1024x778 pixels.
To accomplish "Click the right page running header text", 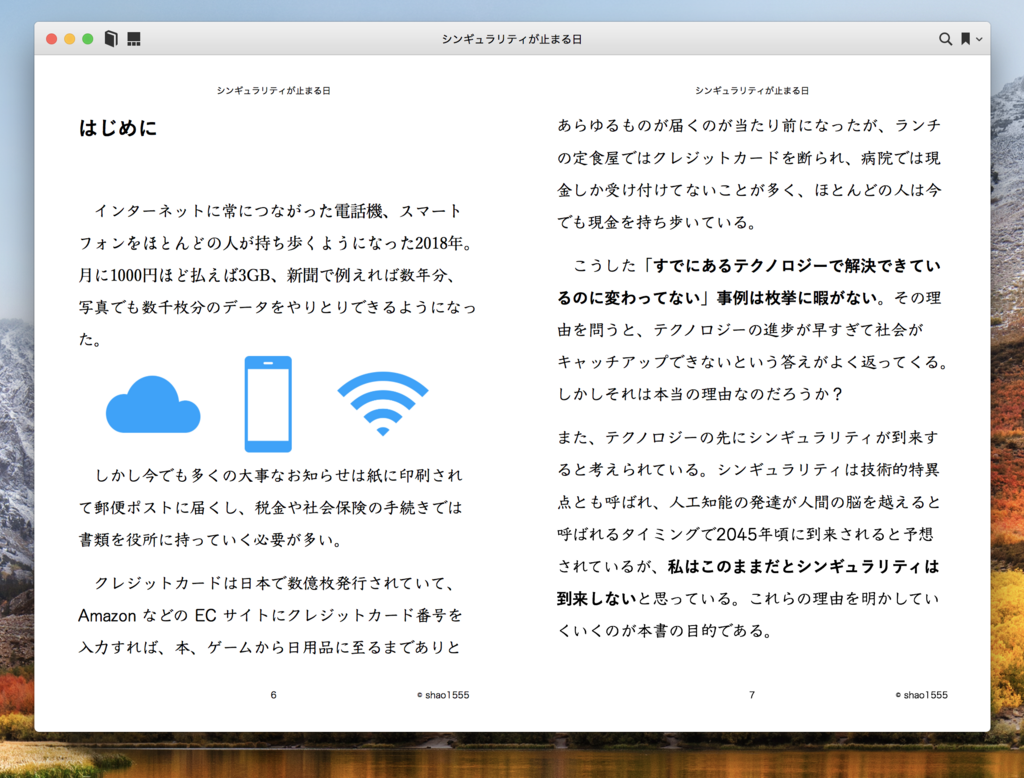I will 755,89.
